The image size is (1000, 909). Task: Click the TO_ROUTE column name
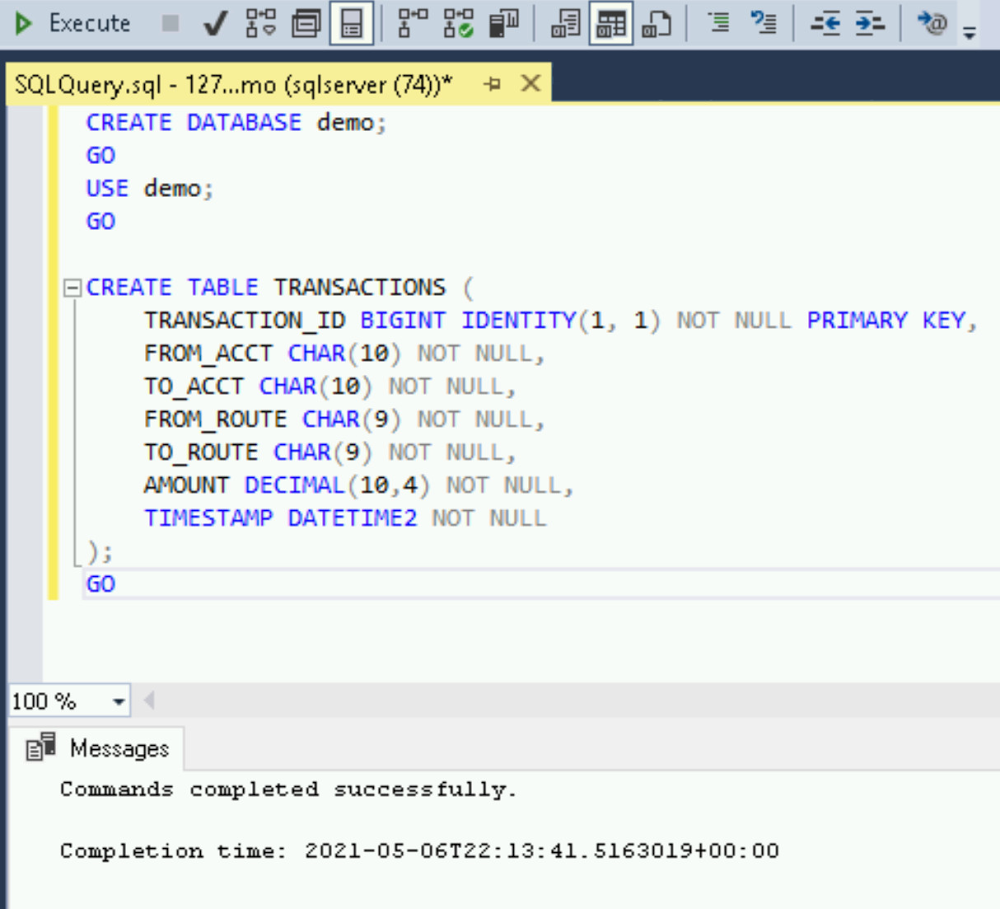tap(201, 453)
